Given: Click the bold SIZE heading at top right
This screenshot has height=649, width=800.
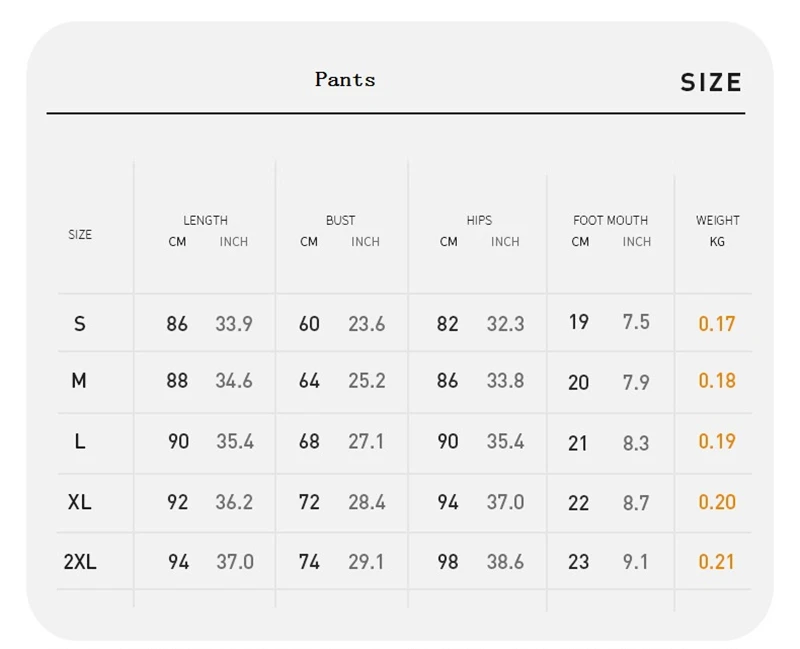Looking at the screenshot, I should coord(711,83).
